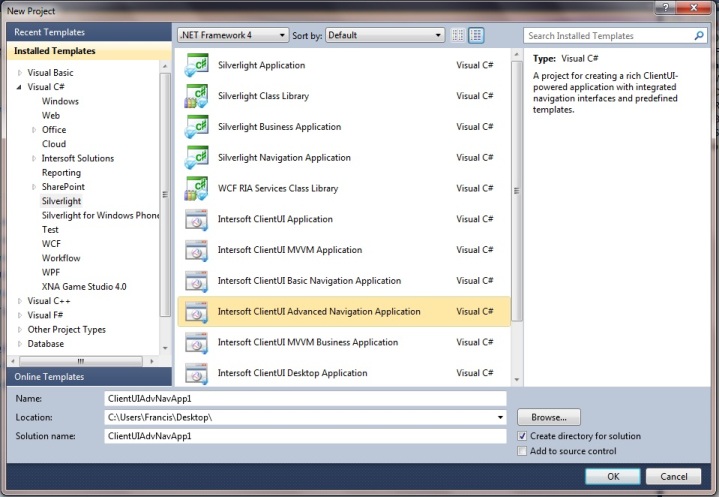Click the Browse... button
Screen dimensions: 719x497
(x=549, y=417)
